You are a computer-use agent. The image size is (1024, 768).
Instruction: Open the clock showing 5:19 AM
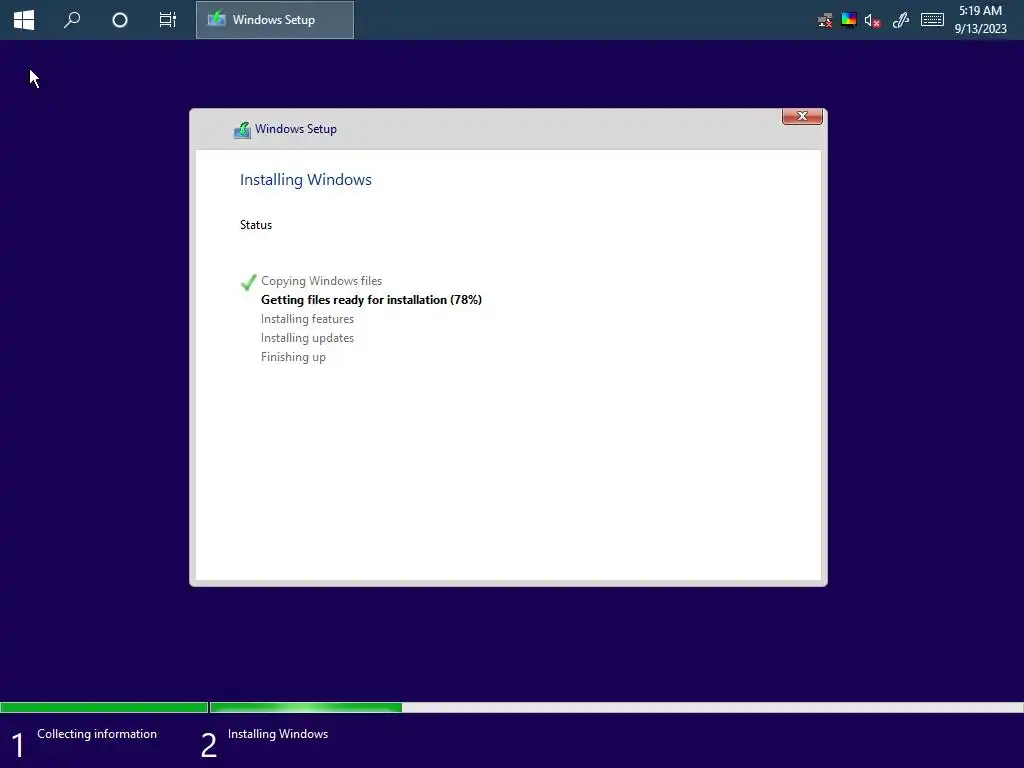pos(980,20)
